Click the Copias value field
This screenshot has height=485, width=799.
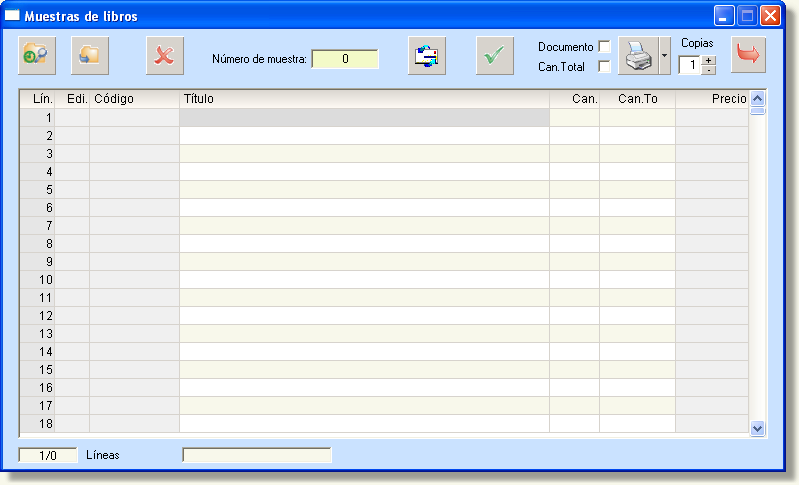(x=690, y=65)
